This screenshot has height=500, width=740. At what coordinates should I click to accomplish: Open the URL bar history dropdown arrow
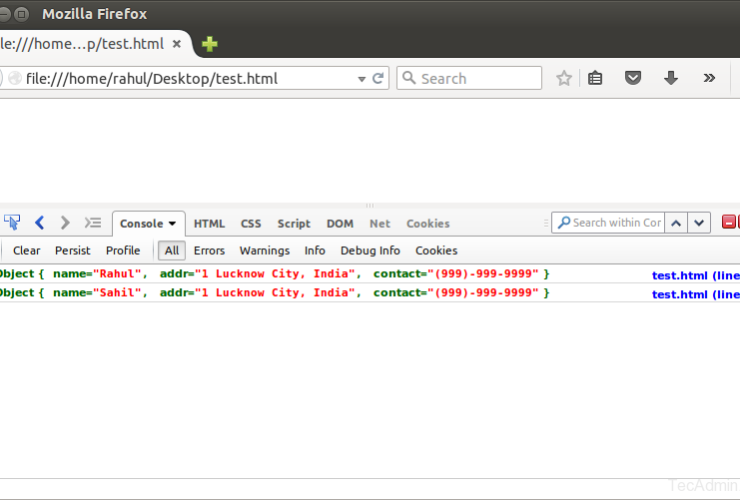click(362, 78)
